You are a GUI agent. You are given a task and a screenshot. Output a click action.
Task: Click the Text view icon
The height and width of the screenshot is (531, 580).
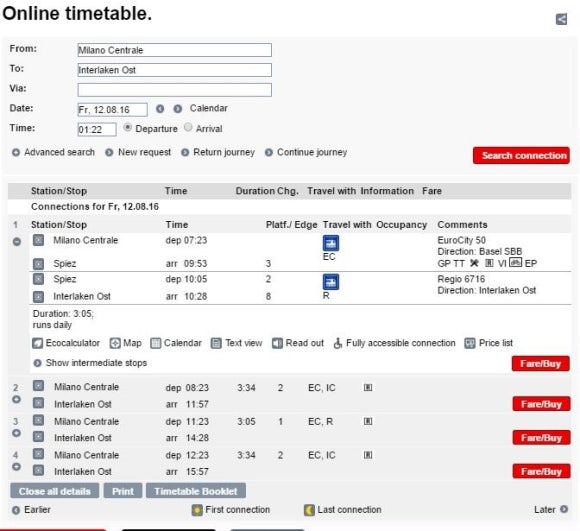pos(216,343)
